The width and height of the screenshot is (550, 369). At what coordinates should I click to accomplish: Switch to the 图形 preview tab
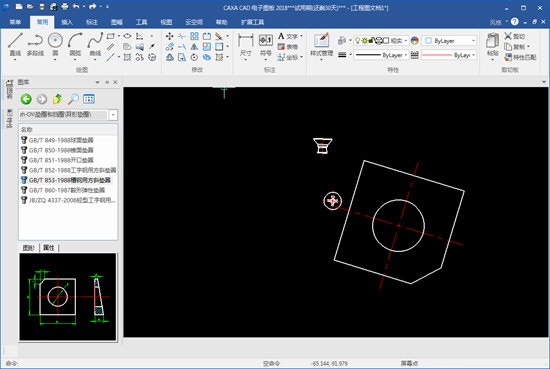[x=29, y=248]
